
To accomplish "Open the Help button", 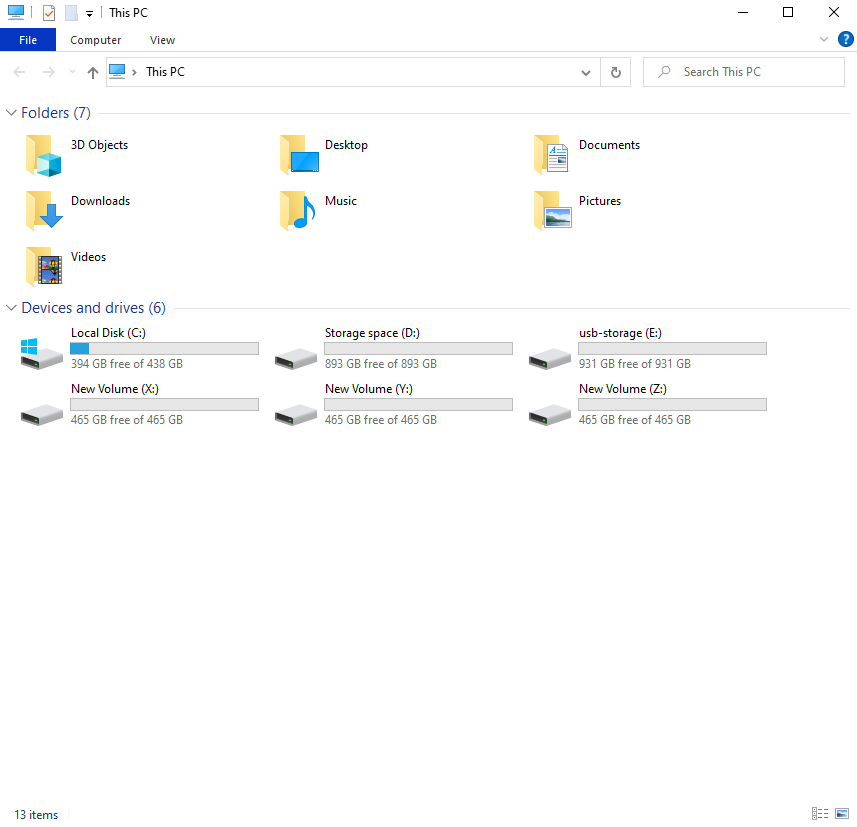I will click(845, 39).
